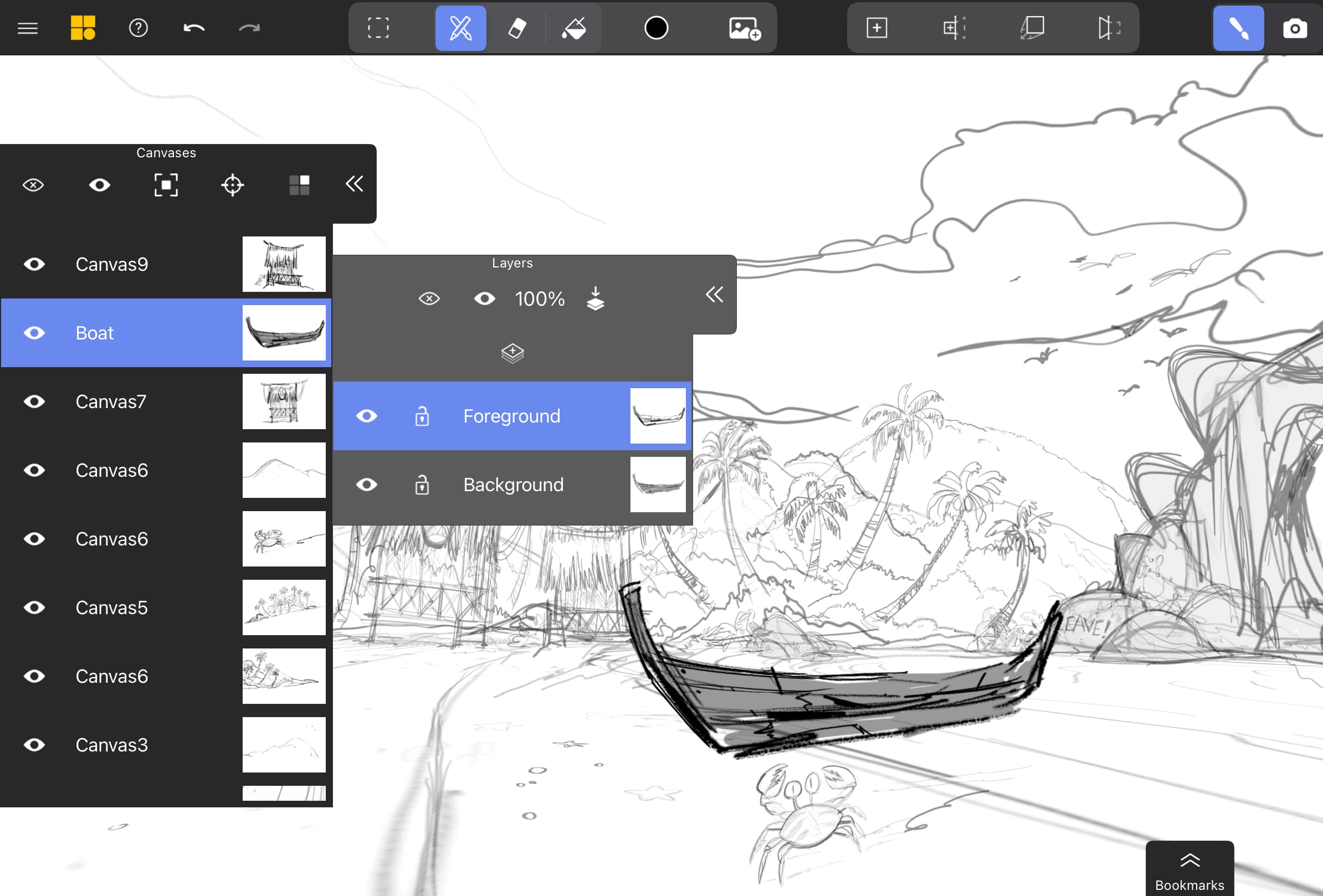Click the crosshair locate canvas icon
This screenshot has height=896, width=1323.
click(x=232, y=185)
